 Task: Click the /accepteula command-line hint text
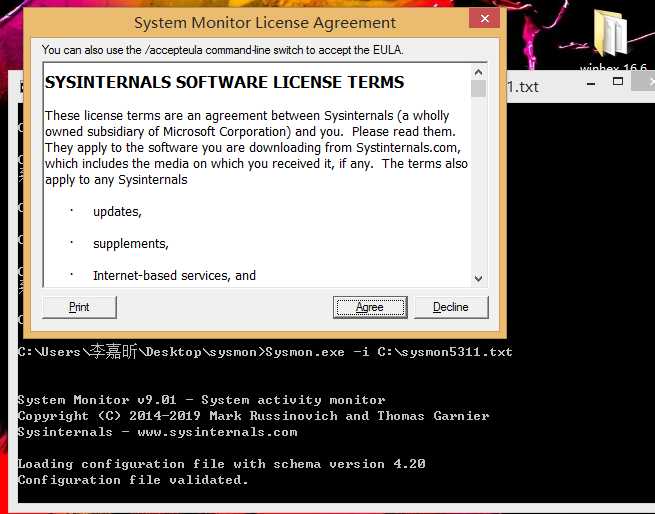click(223, 50)
